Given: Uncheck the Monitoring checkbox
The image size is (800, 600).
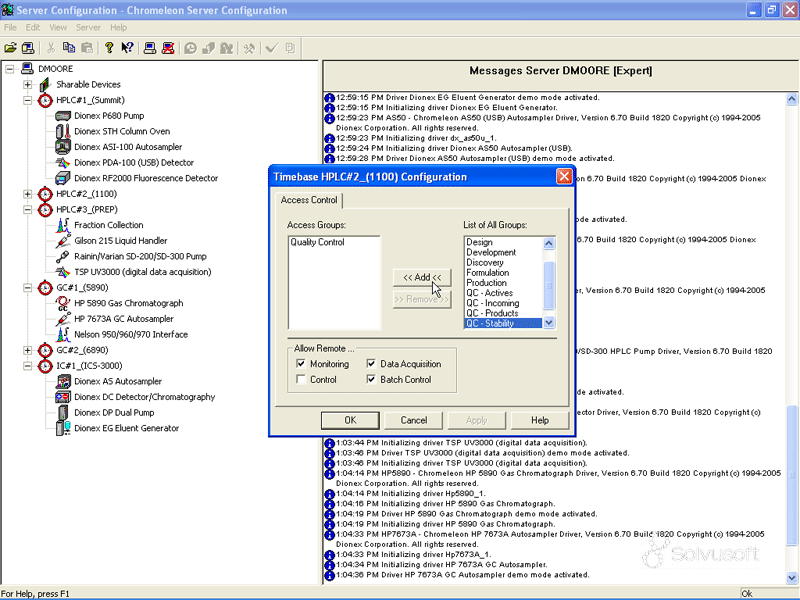Looking at the screenshot, I should coord(301,364).
